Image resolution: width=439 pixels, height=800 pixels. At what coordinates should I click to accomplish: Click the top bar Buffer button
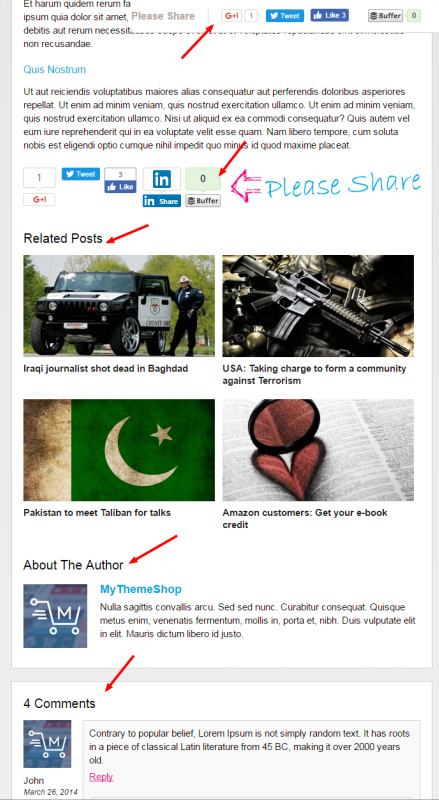(x=385, y=16)
